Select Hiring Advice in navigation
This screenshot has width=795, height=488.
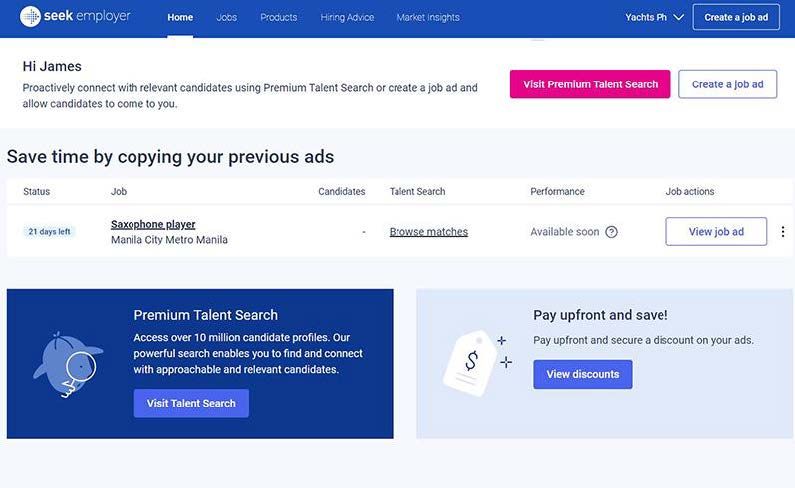pyautogui.click(x=347, y=17)
